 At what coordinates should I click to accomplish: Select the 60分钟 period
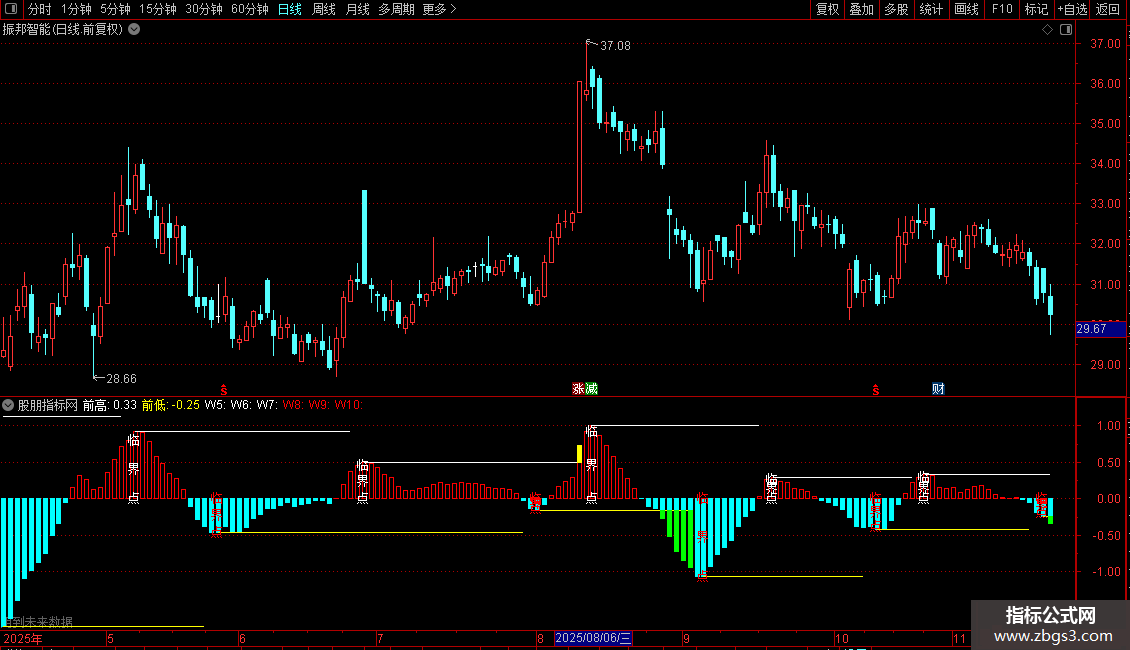250,9
